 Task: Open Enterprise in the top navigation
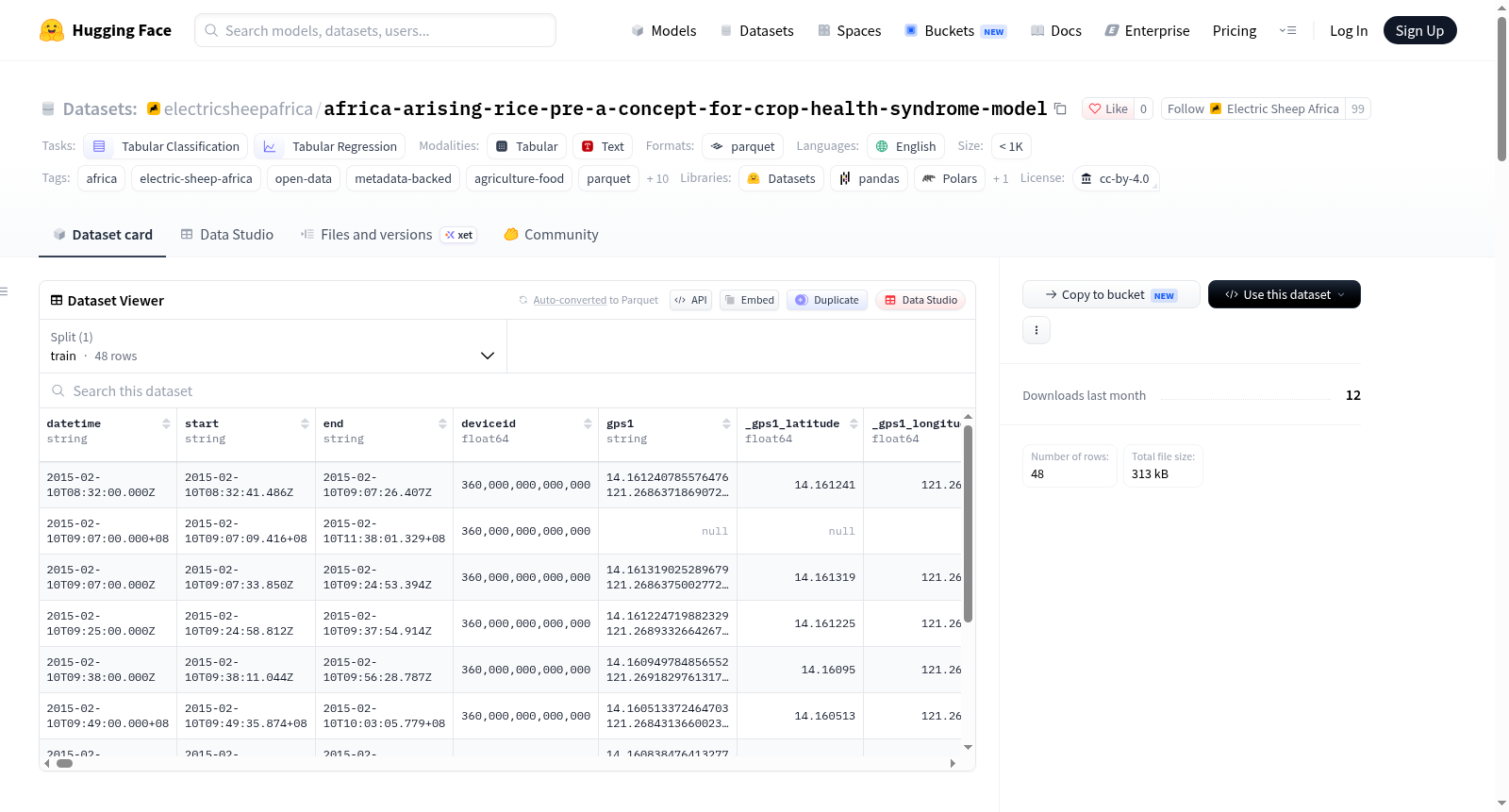pos(1147,30)
